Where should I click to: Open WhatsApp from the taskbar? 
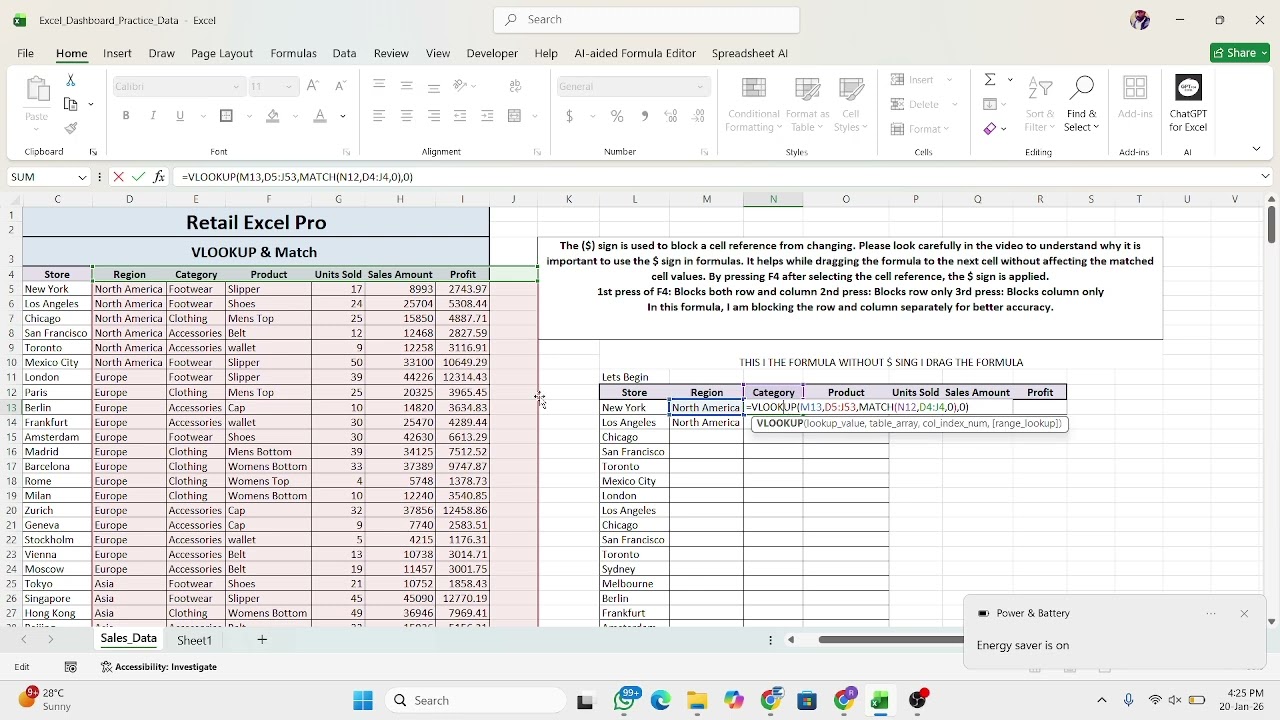tap(625, 701)
